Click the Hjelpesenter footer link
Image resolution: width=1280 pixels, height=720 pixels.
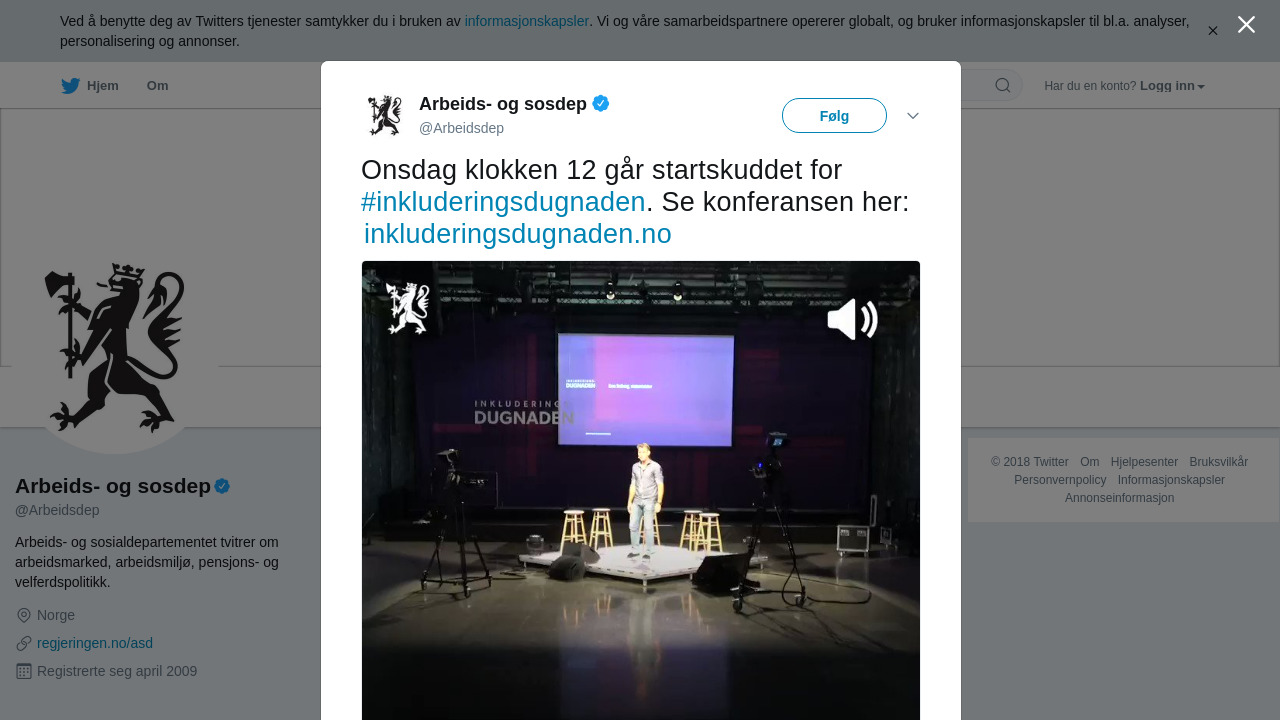(x=1144, y=462)
